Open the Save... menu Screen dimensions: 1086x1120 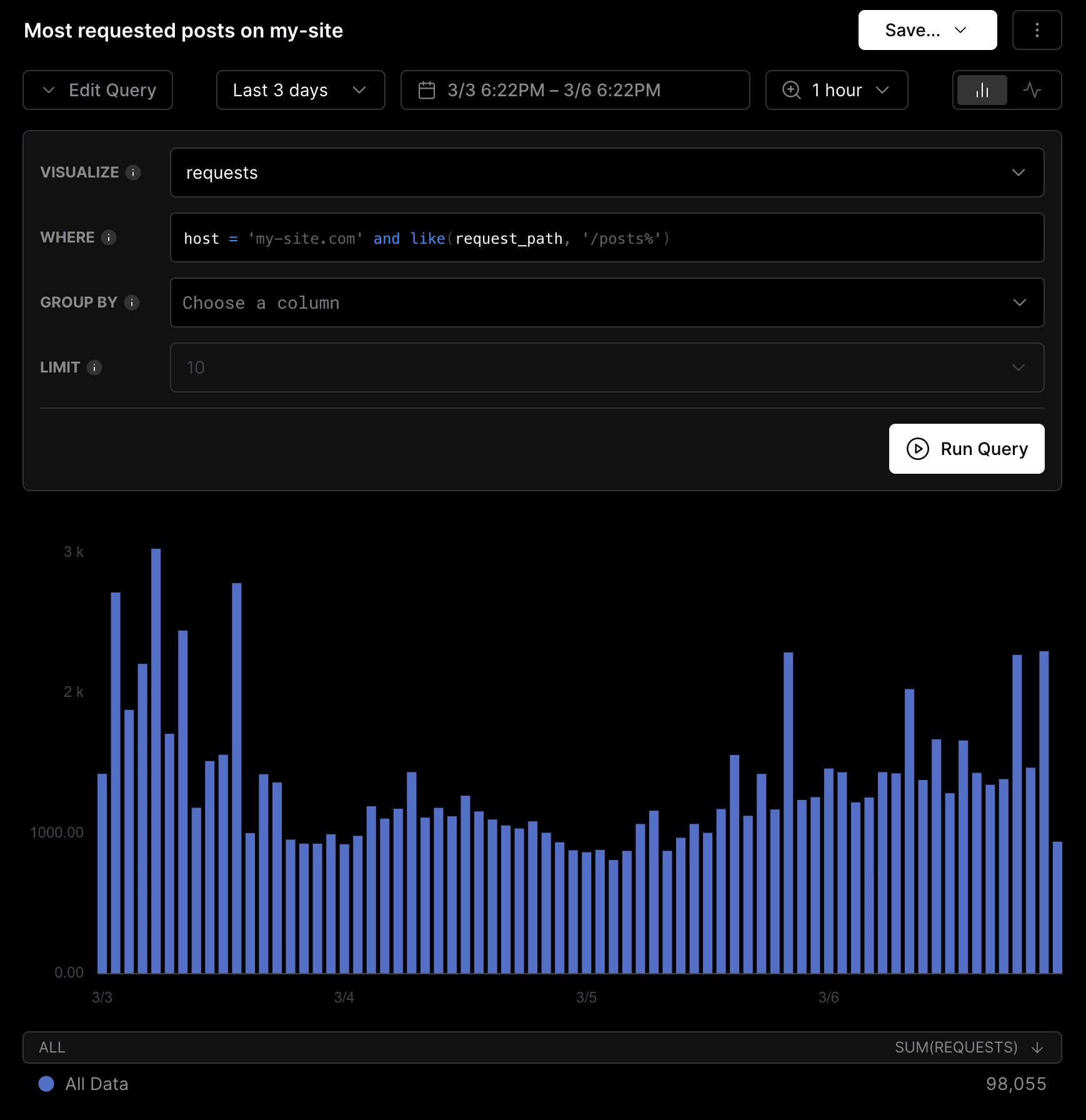point(927,30)
